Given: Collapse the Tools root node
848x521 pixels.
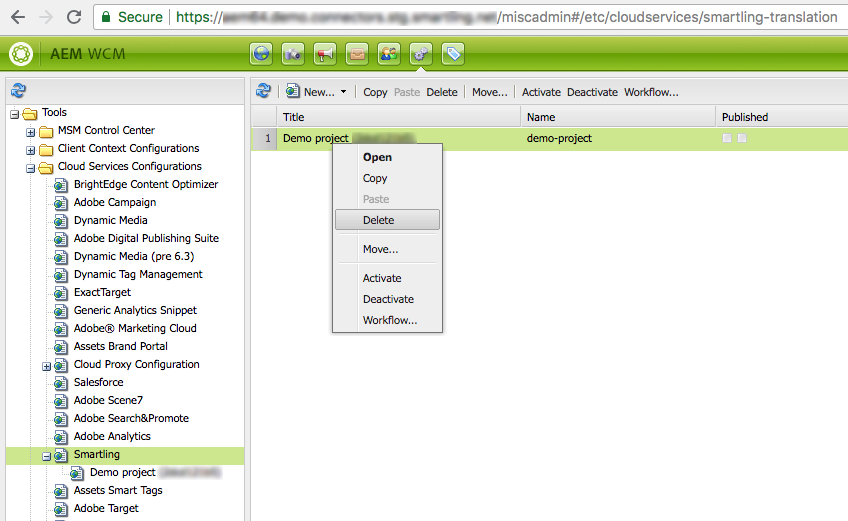Looking at the screenshot, I should [15, 114].
